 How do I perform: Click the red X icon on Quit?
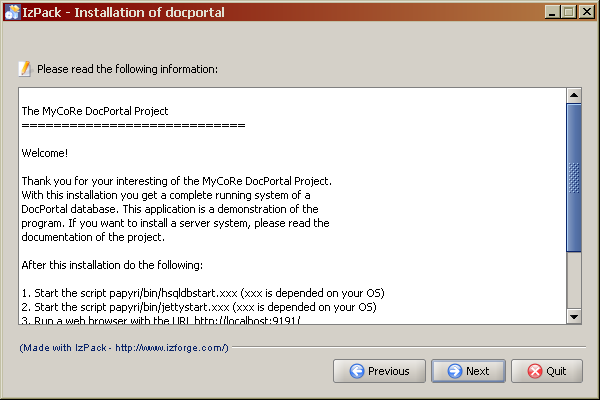[x=535, y=371]
